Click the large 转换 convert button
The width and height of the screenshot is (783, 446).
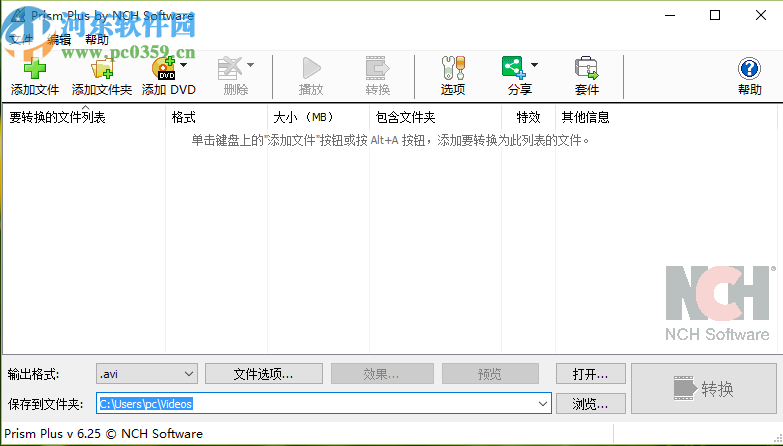(x=704, y=389)
